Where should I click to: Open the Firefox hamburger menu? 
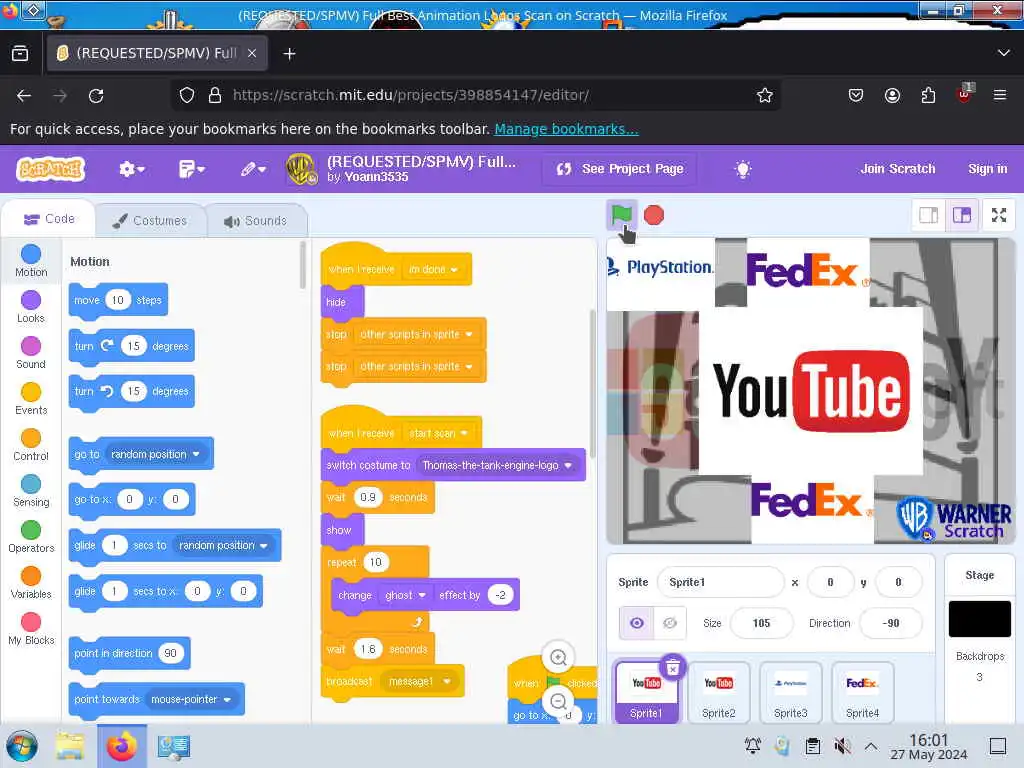1000,95
